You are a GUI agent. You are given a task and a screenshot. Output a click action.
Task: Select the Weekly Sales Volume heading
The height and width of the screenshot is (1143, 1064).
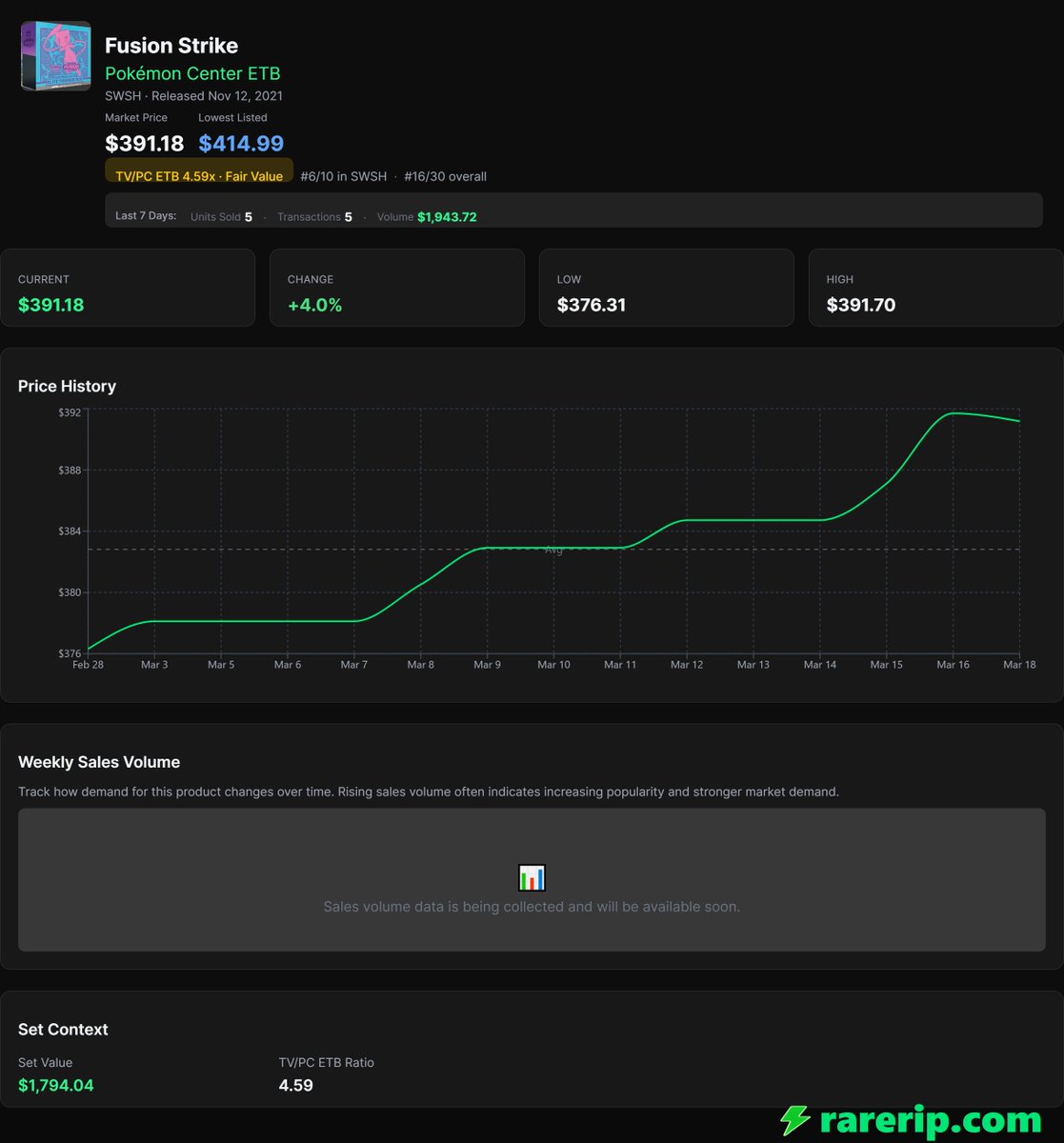[99, 762]
